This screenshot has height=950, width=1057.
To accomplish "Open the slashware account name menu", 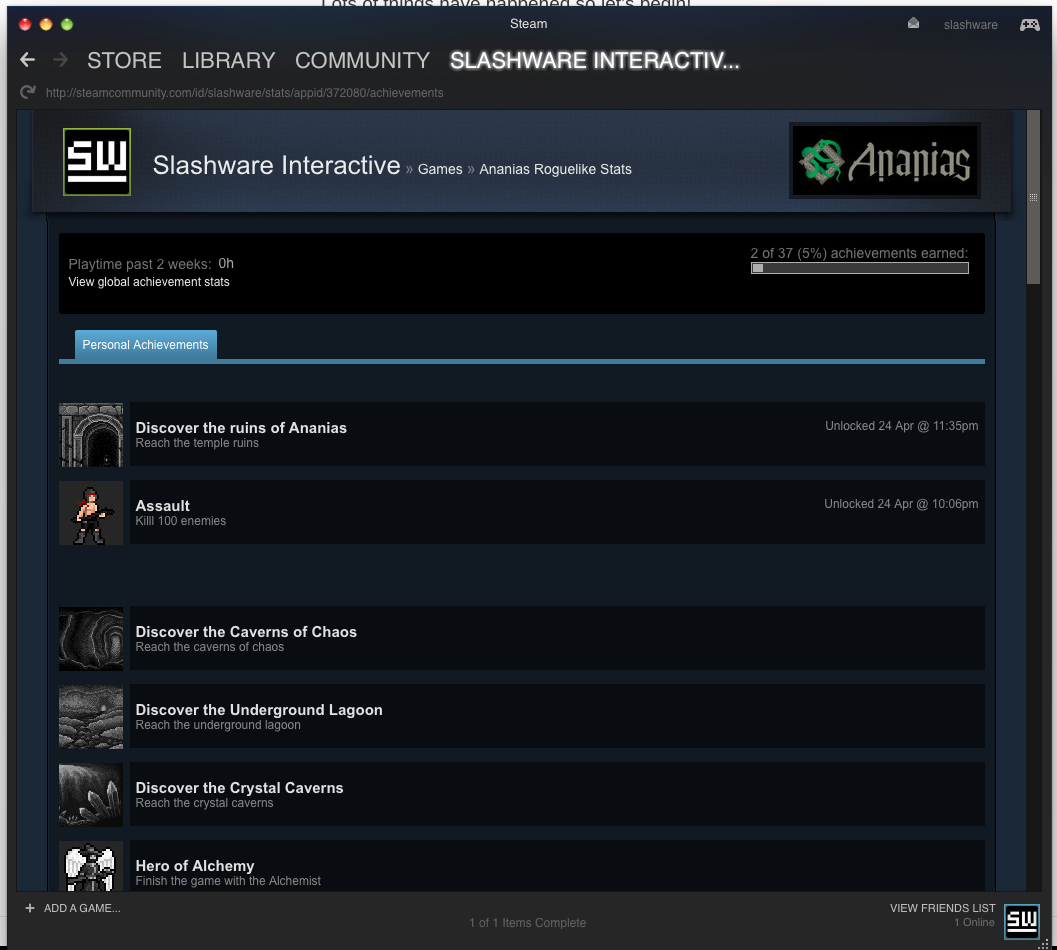I will coord(970,25).
